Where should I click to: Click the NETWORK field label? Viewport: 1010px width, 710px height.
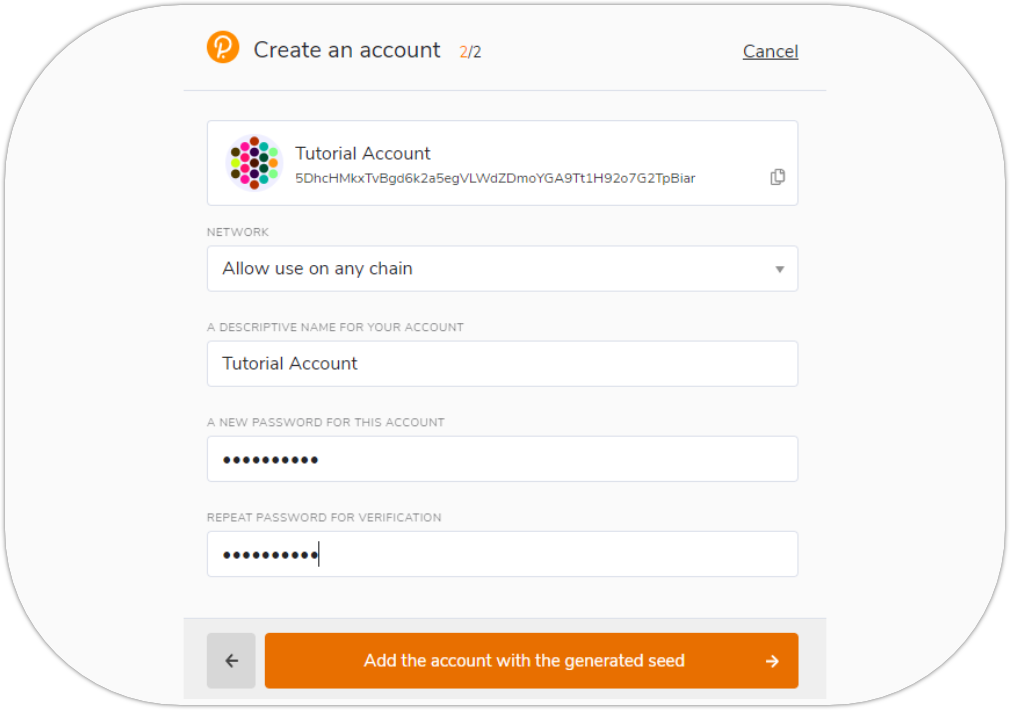point(238,232)
